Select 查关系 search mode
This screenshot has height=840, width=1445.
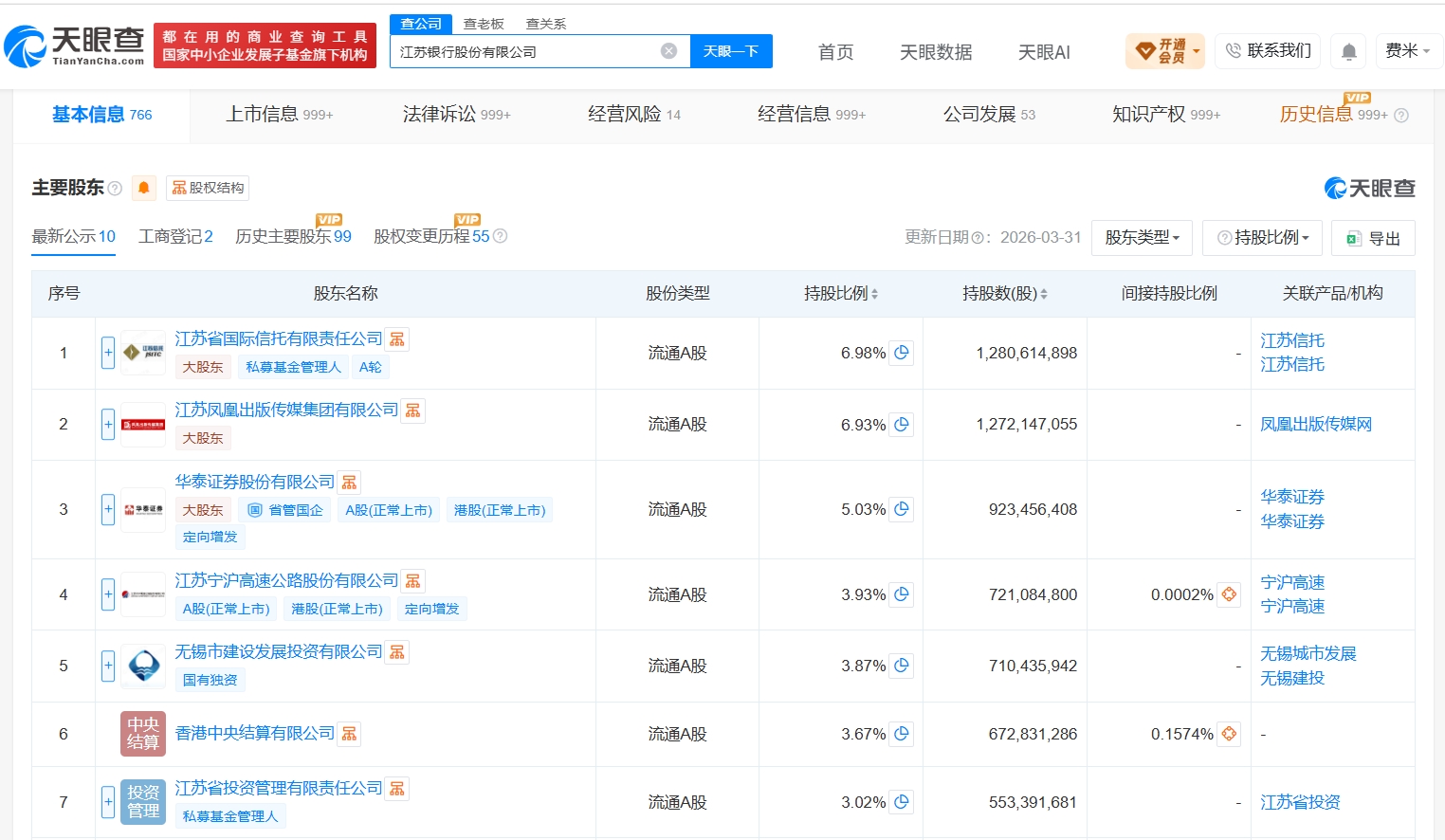click(x=546, y=24)
